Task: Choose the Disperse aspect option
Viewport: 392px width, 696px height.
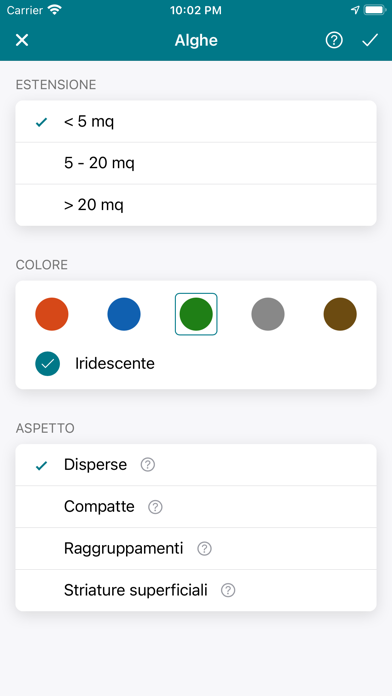Action: pyautogui.click(x=196, y=465)
